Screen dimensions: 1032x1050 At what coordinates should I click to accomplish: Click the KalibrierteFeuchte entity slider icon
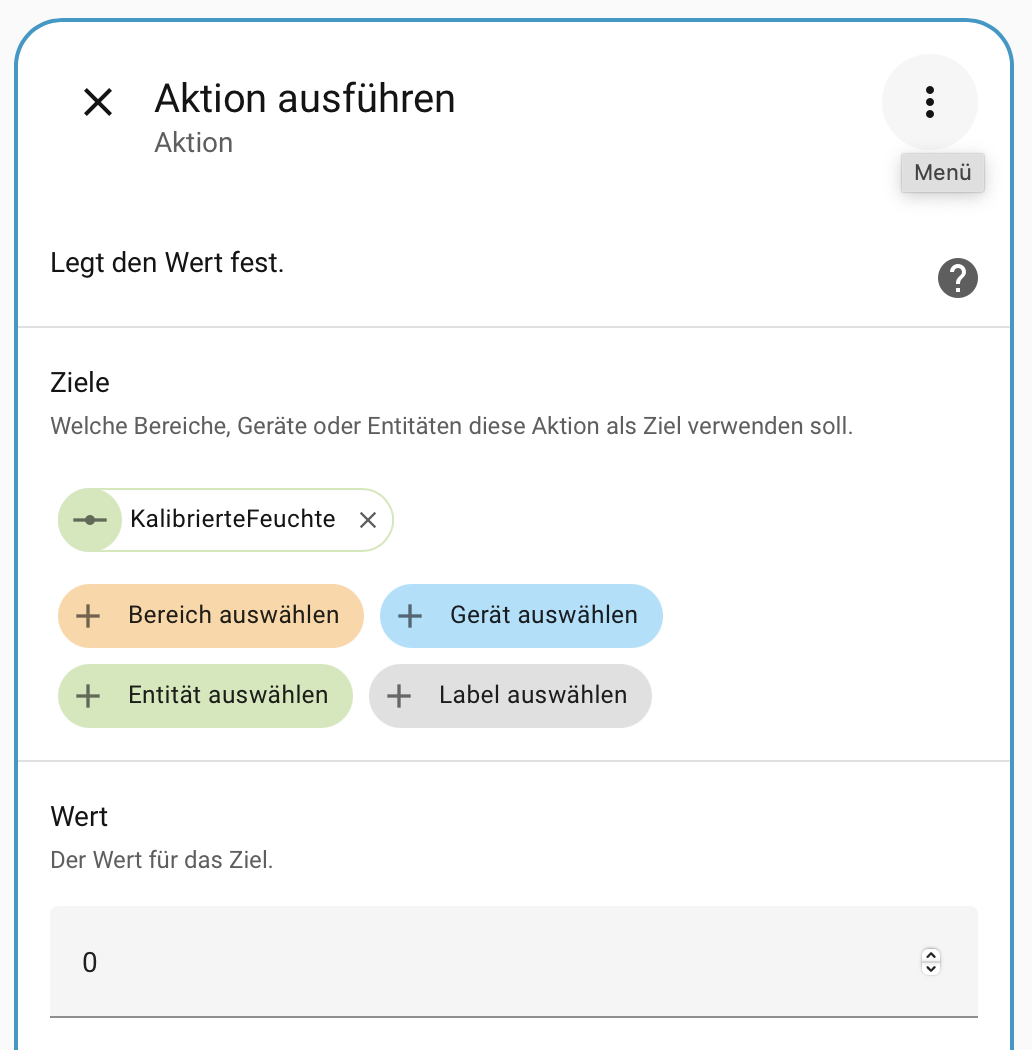tap(90, 520)
